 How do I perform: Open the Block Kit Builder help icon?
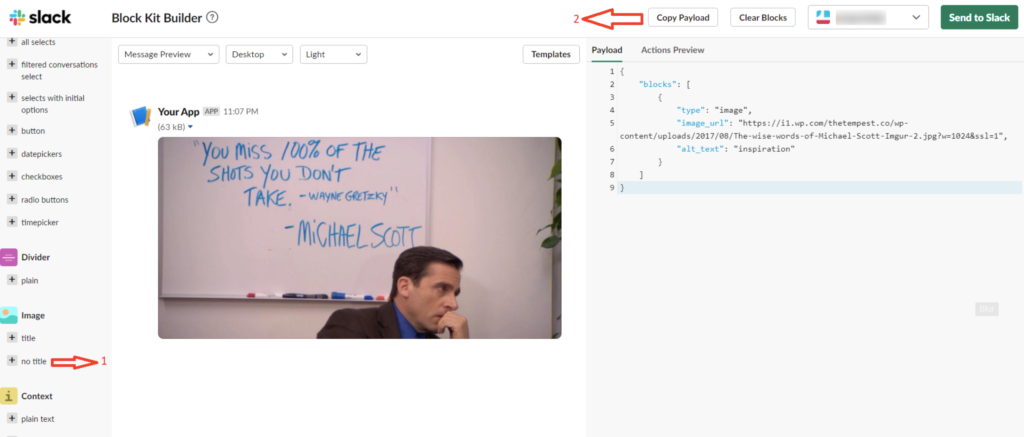(x=212, y=17)
